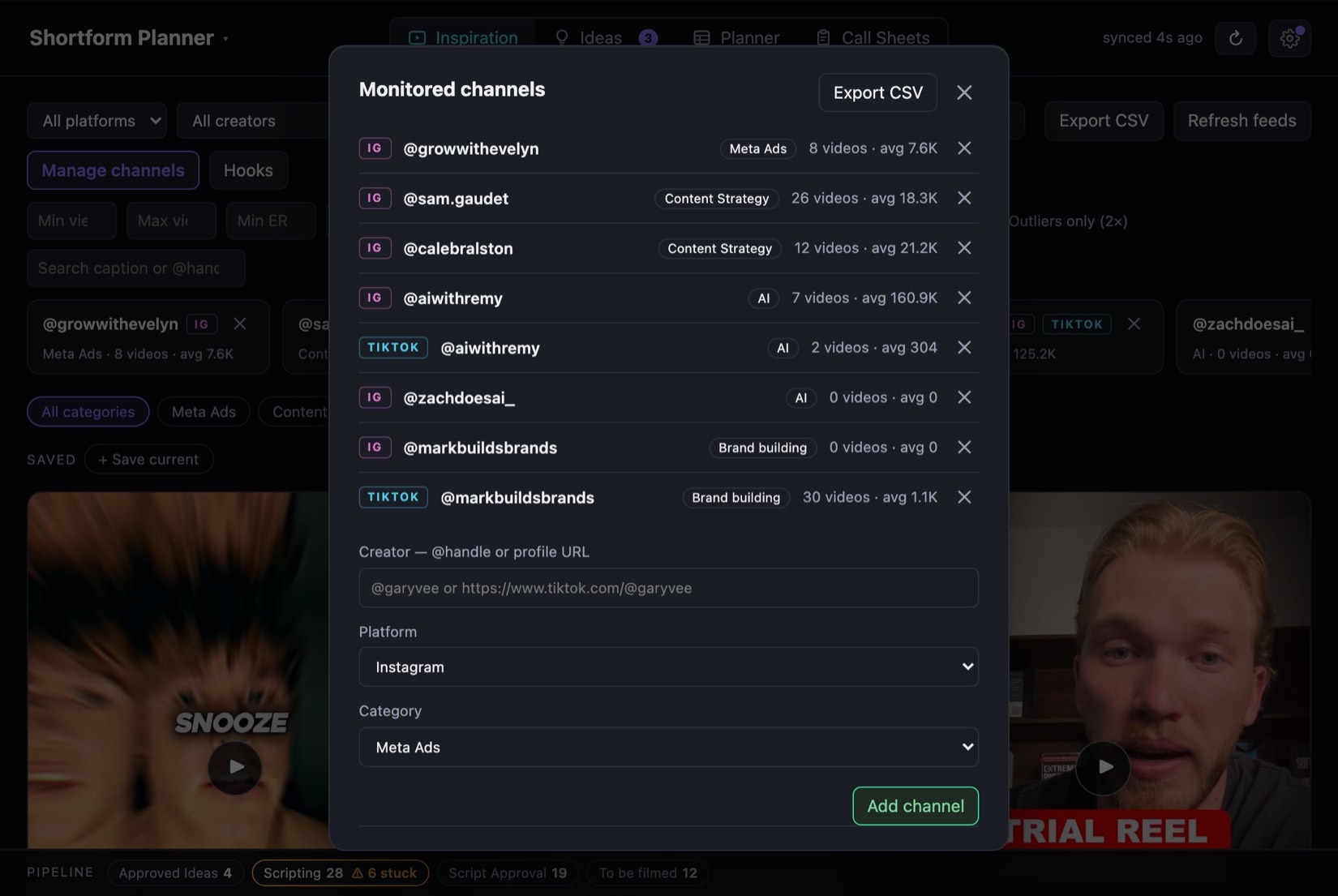
Task: Click Content Strategy tag on @sam.gaudet row
Action: (717, 199)
